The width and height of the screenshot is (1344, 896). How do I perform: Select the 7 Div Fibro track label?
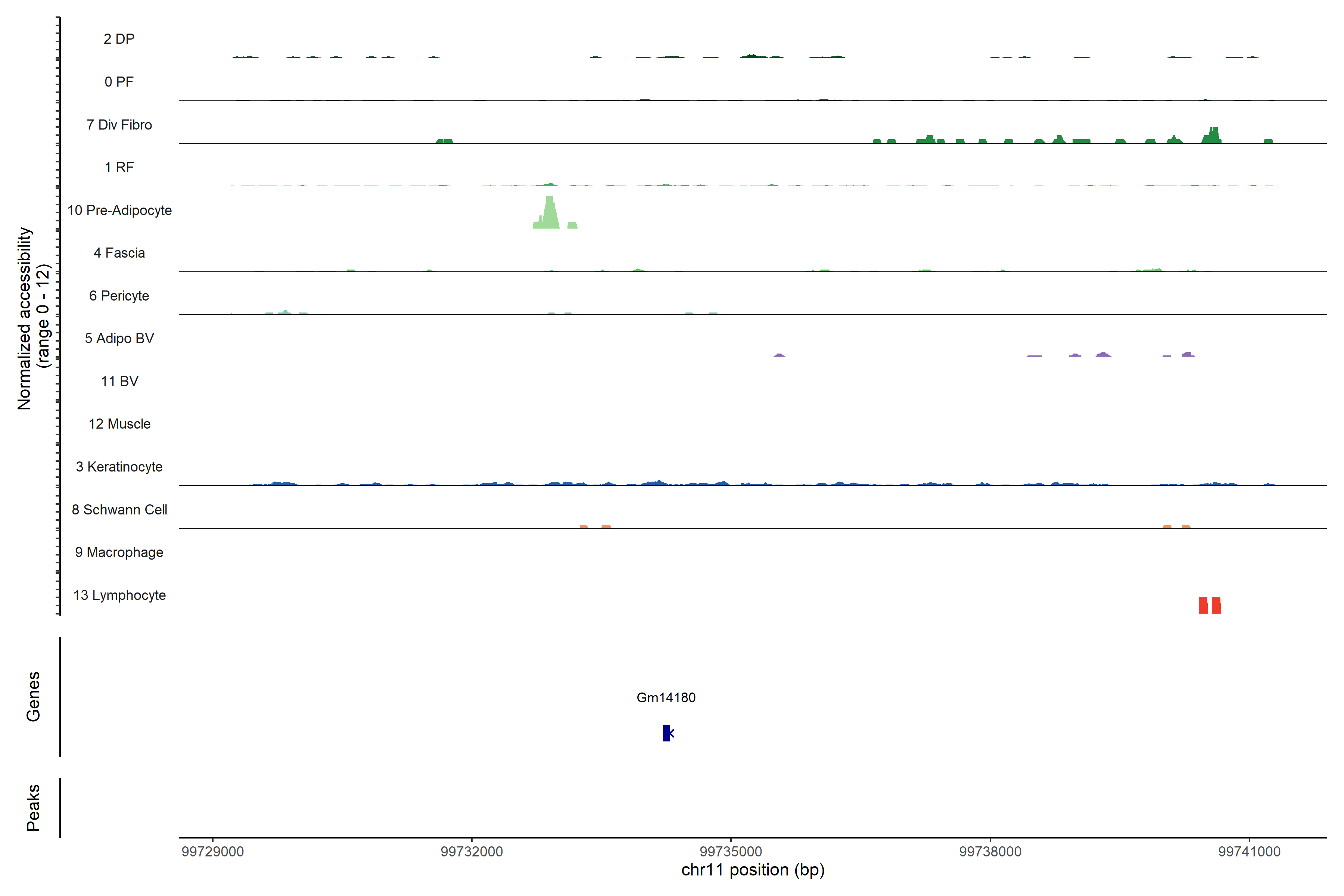click(119, 125)
